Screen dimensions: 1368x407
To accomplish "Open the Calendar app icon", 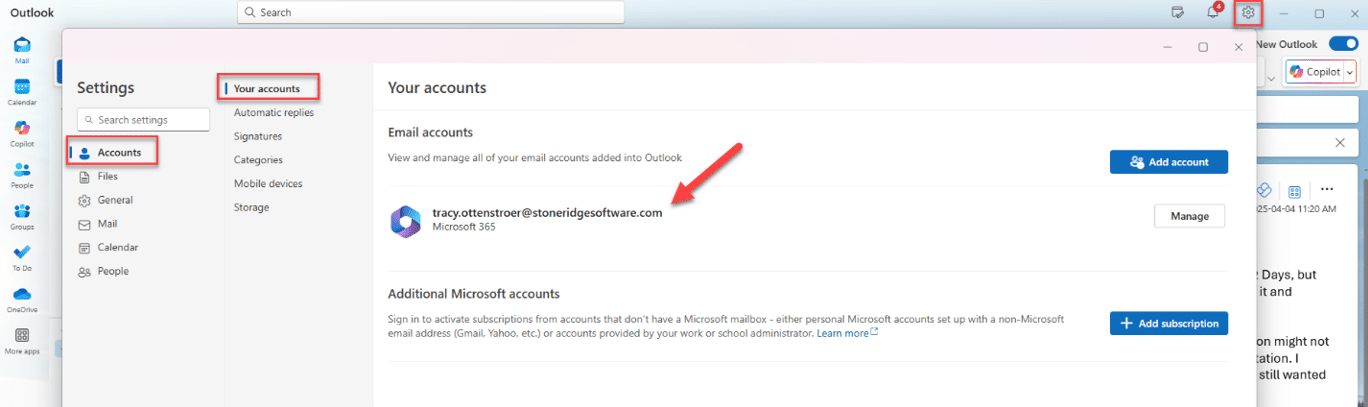I will (x=22, y=90).
